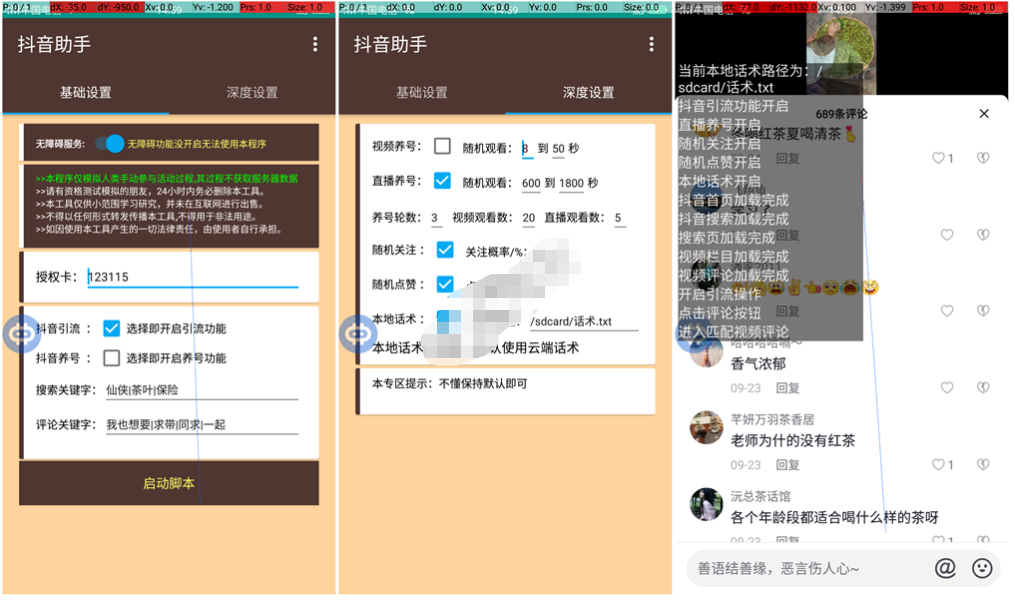The width and height of the screenshot is (1015, 601).
Task: Edit the 直播观看数 value 5
Action: (x=619, y=218)
